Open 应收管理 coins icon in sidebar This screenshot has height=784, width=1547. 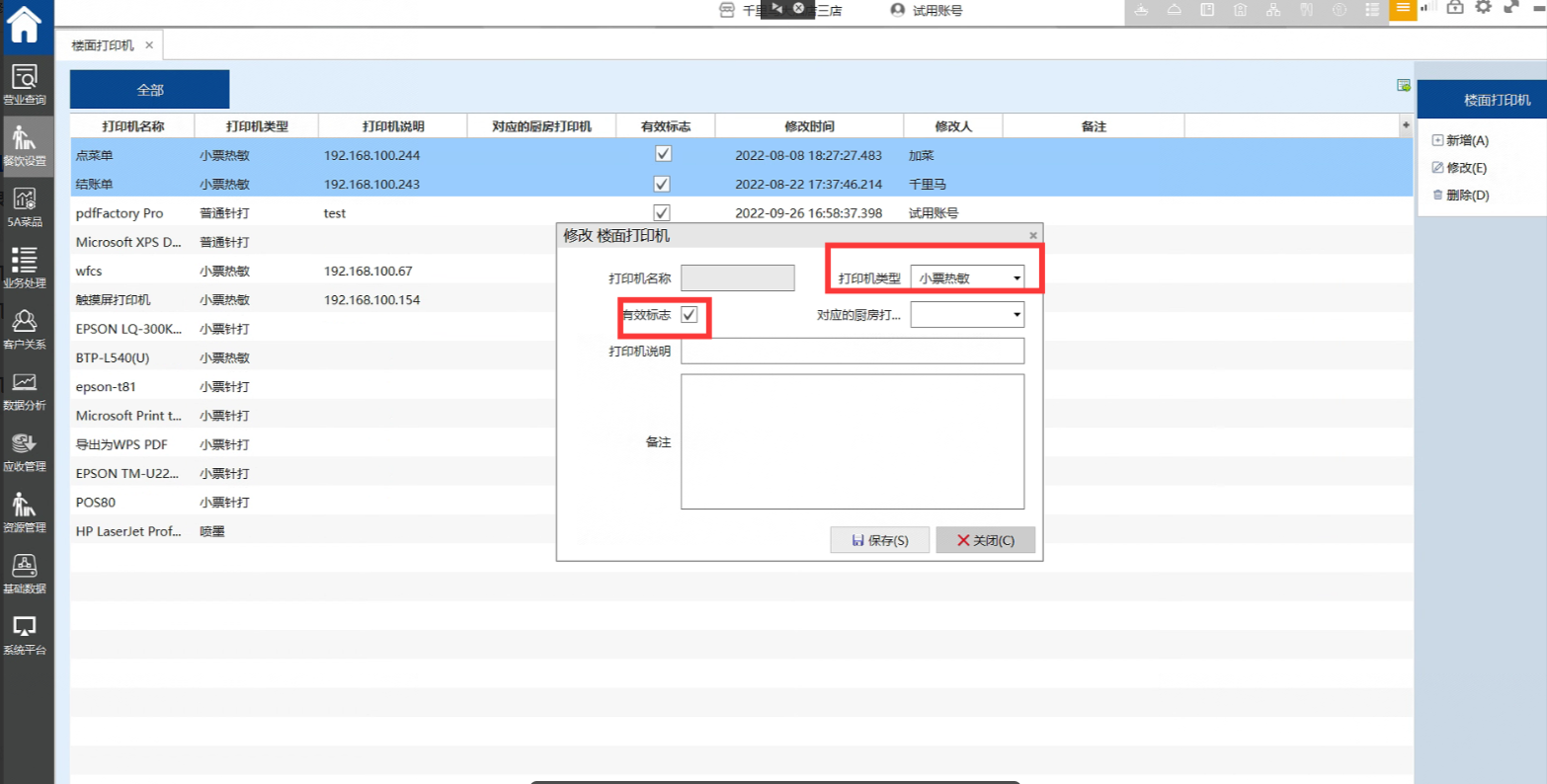(25, 451)
